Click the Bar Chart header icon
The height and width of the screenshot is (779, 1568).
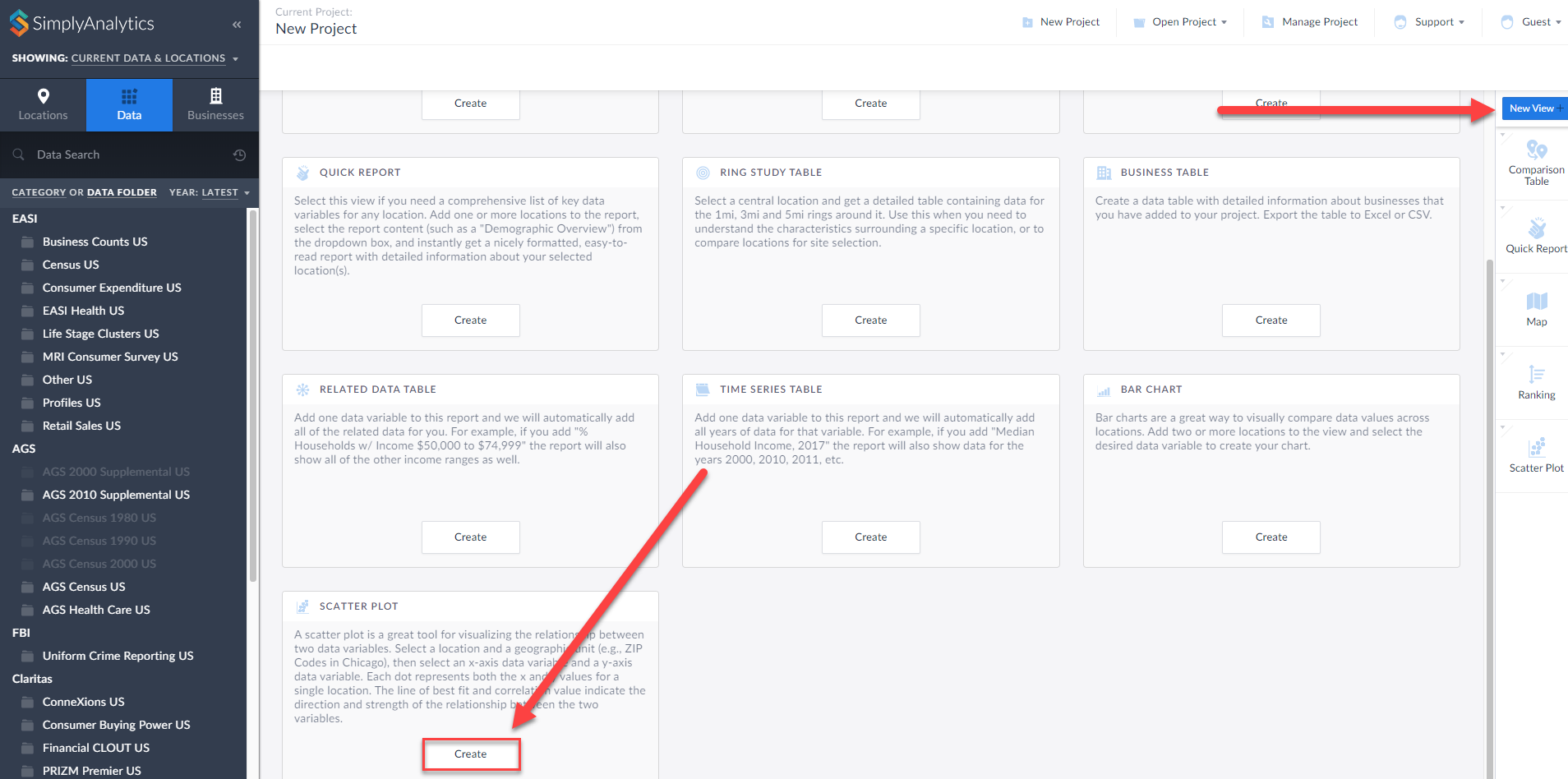click(1104, 391)
